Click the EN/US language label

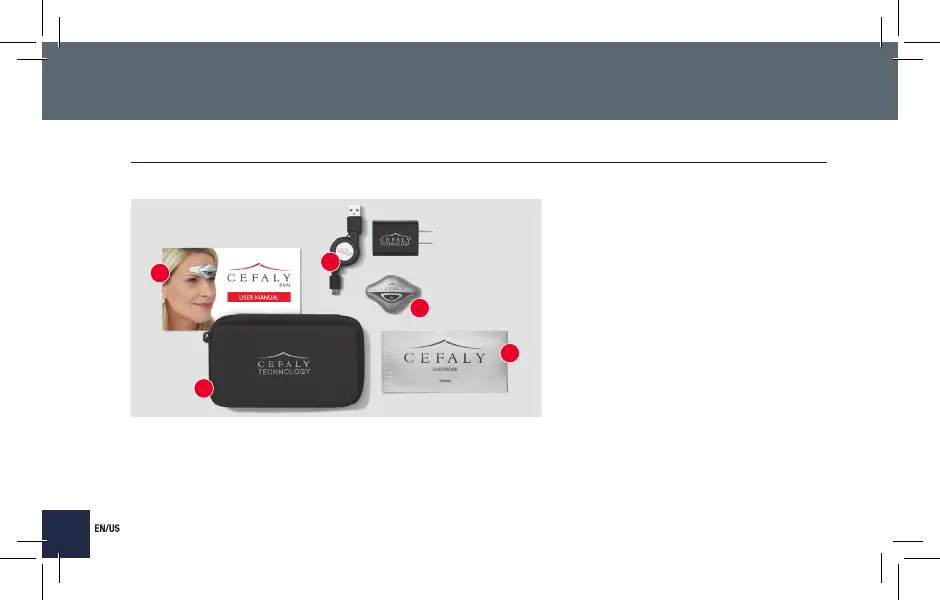pos(107,528)
